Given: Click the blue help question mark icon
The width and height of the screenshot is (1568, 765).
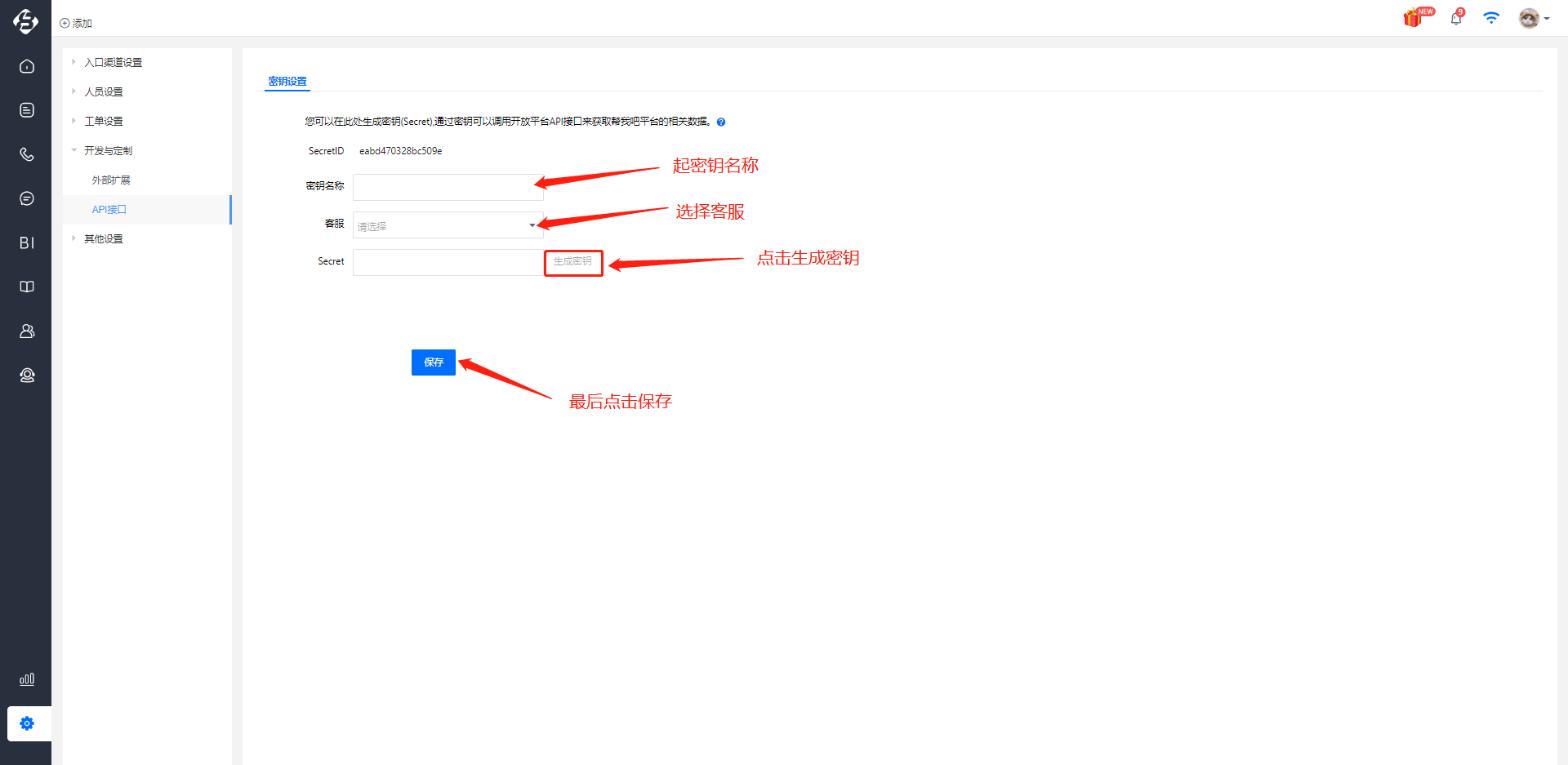Looking at the screenshot, I should pyautogui.click(x=721, y=122).
